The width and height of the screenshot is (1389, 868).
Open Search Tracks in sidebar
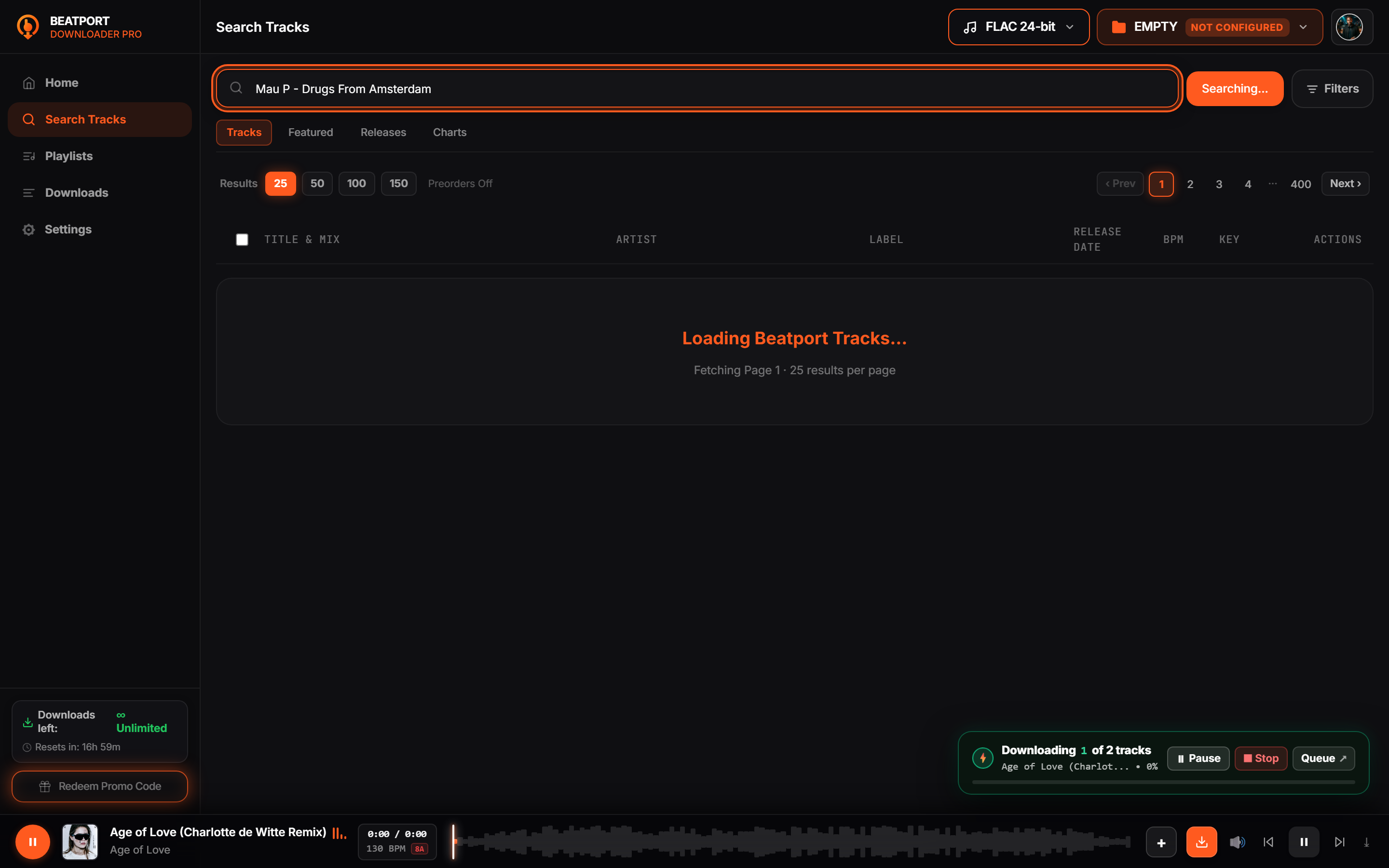[x=100, y=120]
